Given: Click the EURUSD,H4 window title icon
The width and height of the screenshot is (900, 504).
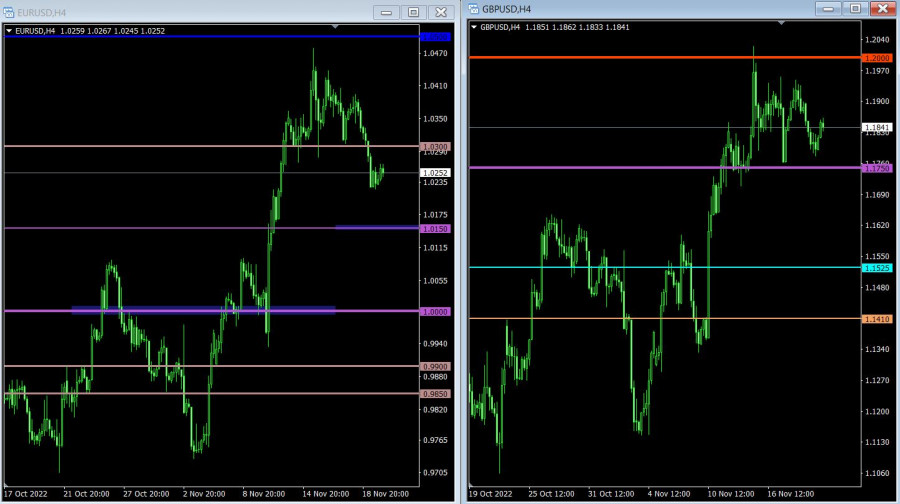Looking at the screenshot, I should point(9,12).
